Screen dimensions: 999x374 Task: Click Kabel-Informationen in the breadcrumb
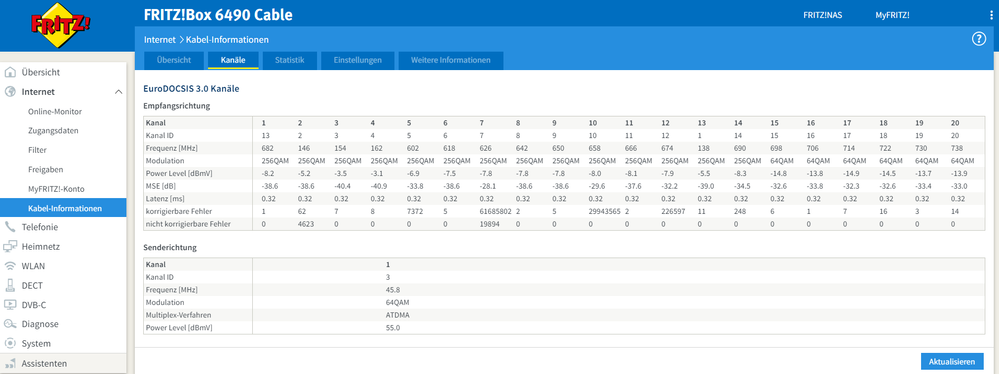[x=227, y=40]
